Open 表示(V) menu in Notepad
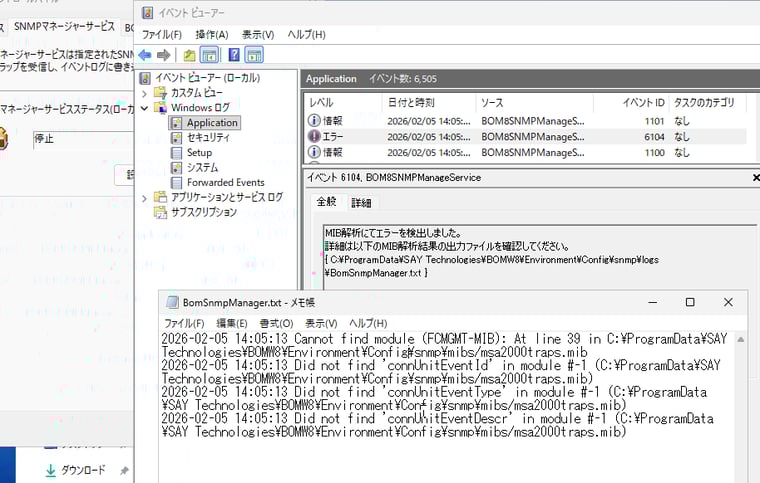This screenshot has width=760, height=483. 321,324
